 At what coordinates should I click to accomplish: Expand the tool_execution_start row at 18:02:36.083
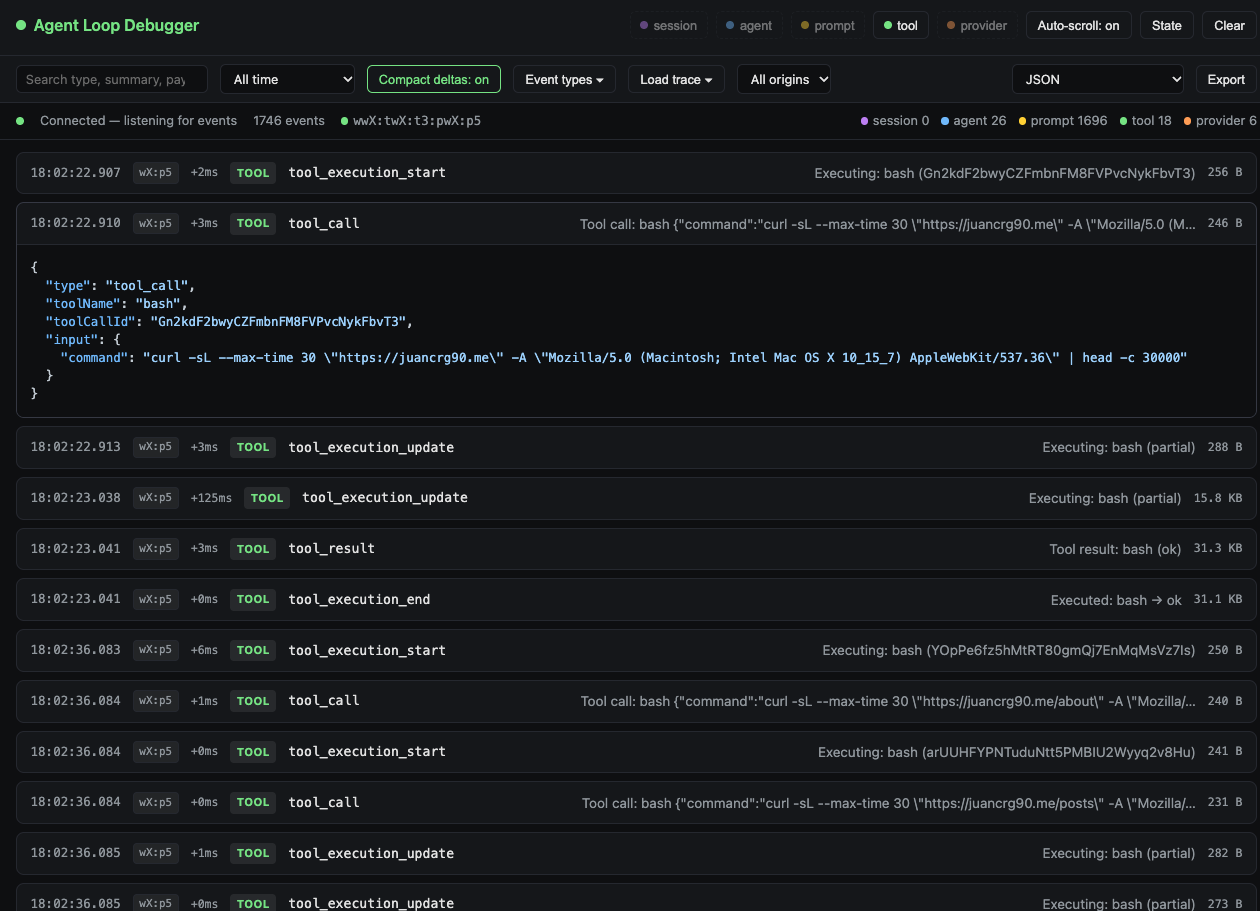[636, 650]
